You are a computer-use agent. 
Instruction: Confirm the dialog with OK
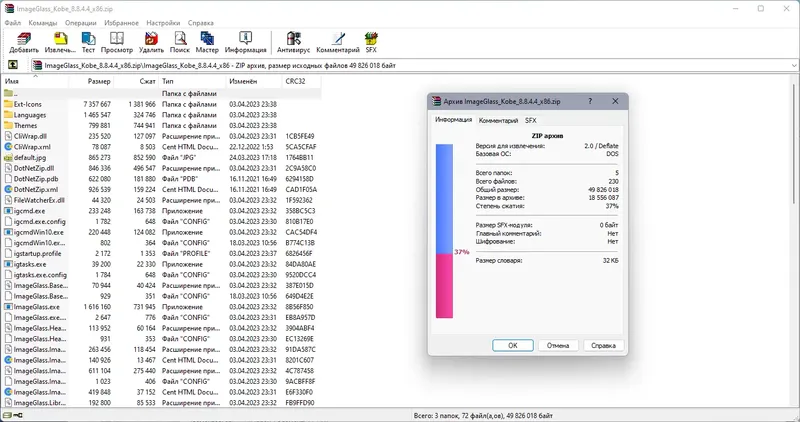(513, 345)
